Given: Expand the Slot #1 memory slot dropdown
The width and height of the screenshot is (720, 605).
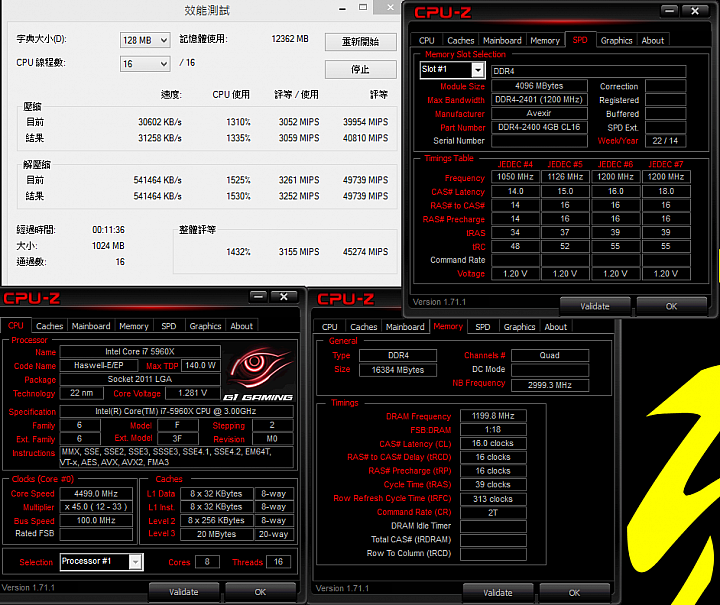Looking at the screenshot, I should pos(478,70).
